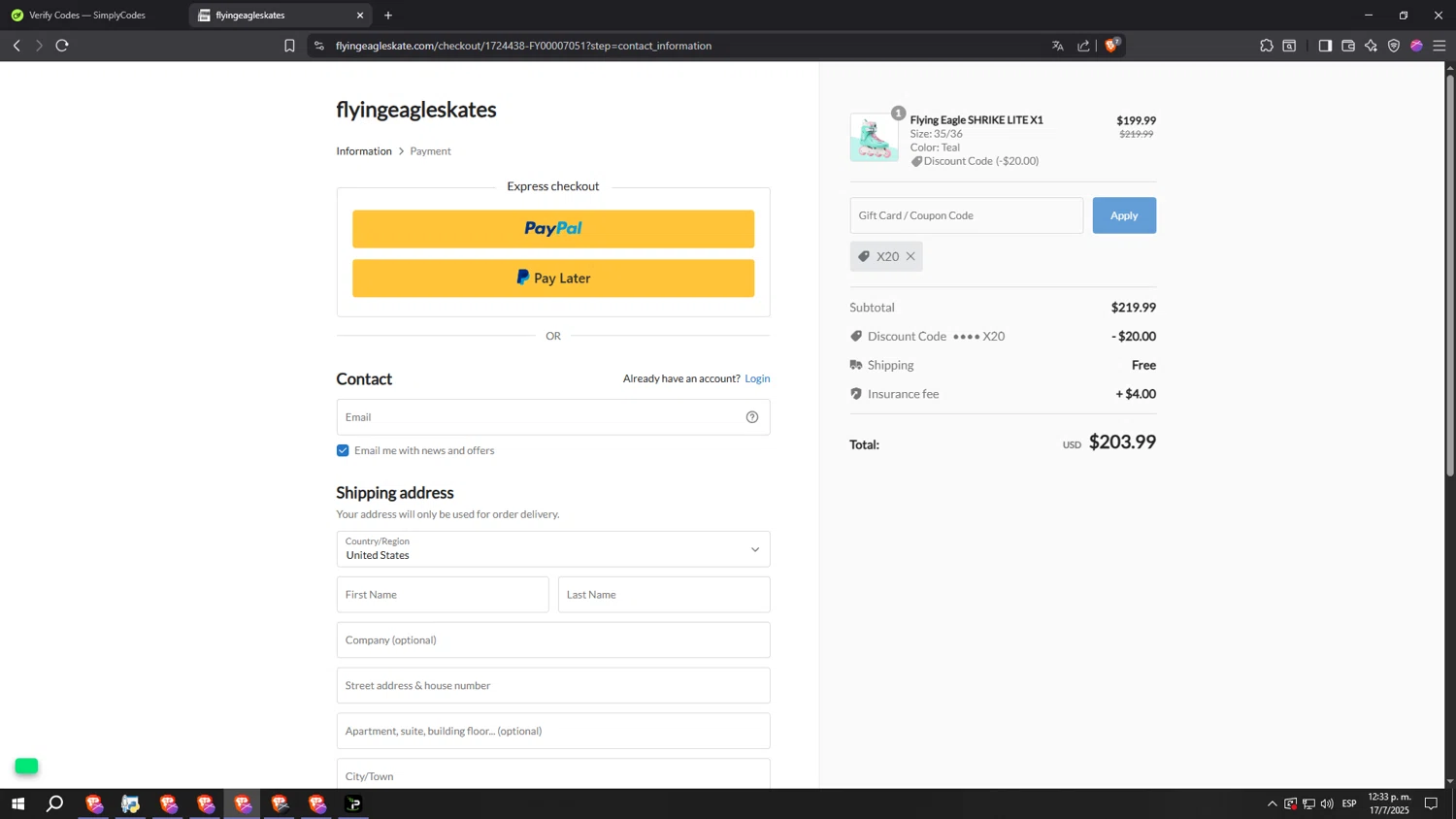Click the Information breadcrumb step
This screenshot has height=819, width=1456.
(364, 151)
